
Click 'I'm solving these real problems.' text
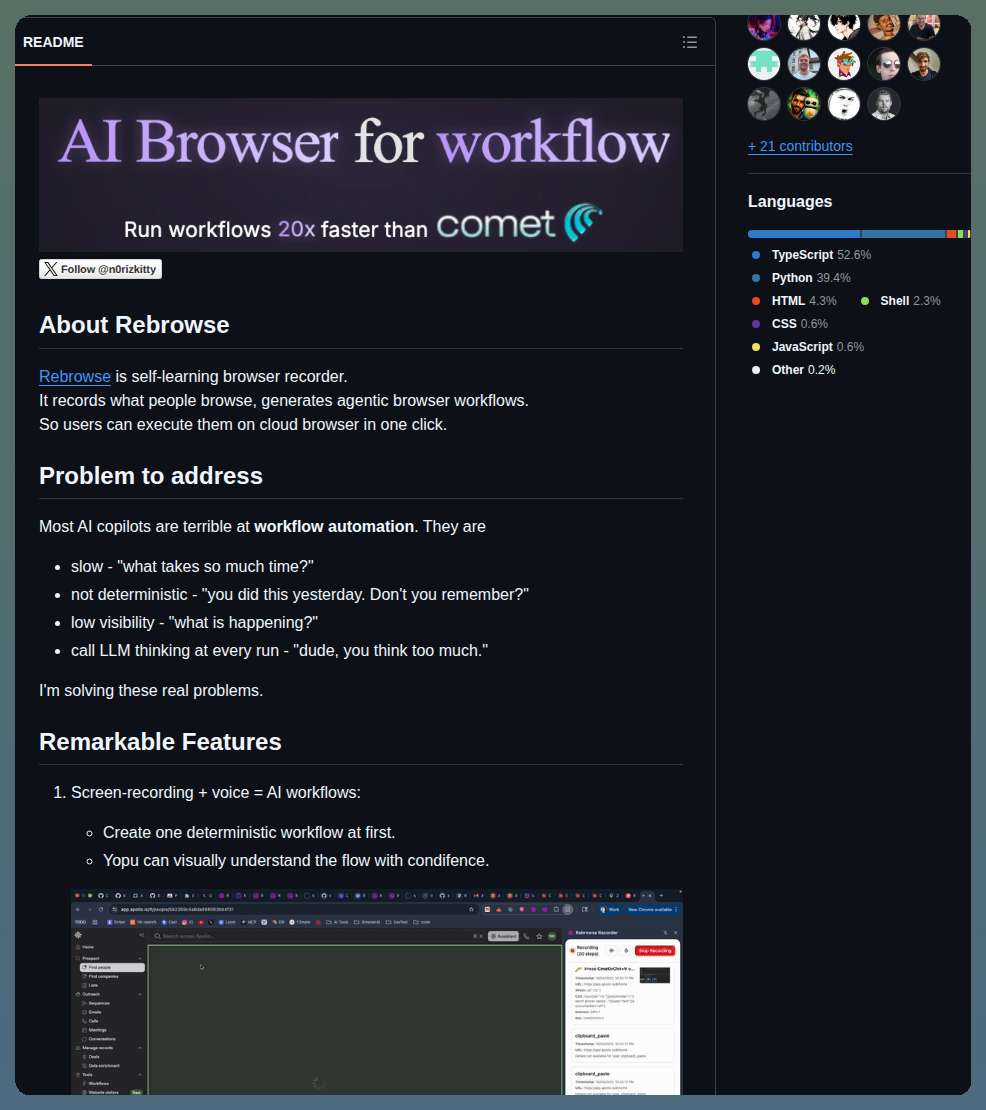coord(151,691)
